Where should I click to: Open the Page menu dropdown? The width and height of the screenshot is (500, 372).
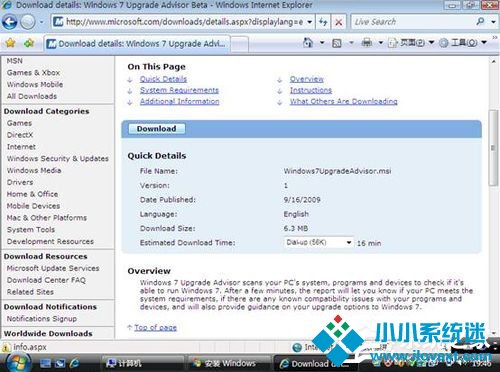[412, 43]
